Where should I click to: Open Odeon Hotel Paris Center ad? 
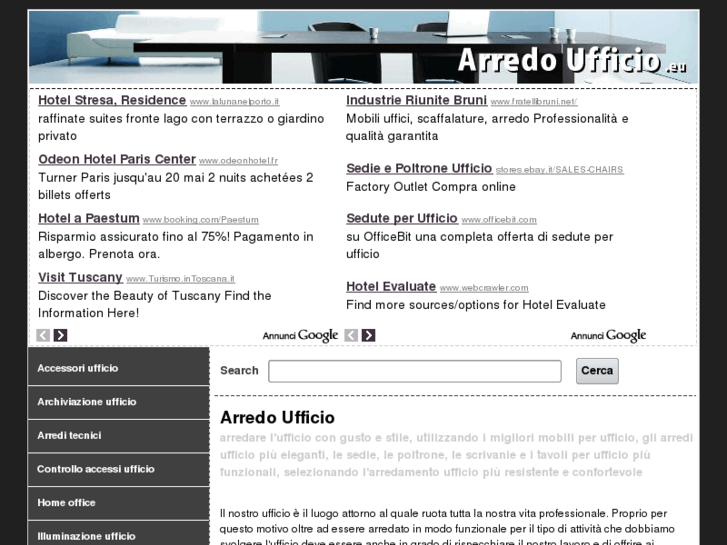(x=117, y=159)
